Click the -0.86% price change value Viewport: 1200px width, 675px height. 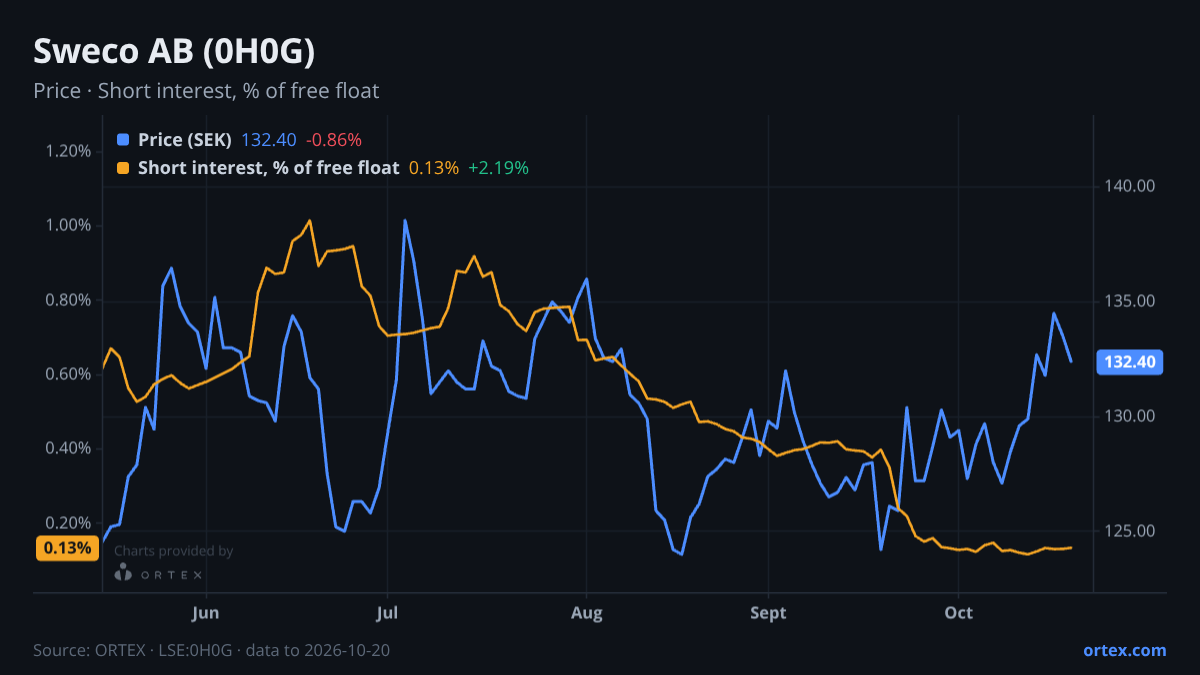tap(334, 140)
